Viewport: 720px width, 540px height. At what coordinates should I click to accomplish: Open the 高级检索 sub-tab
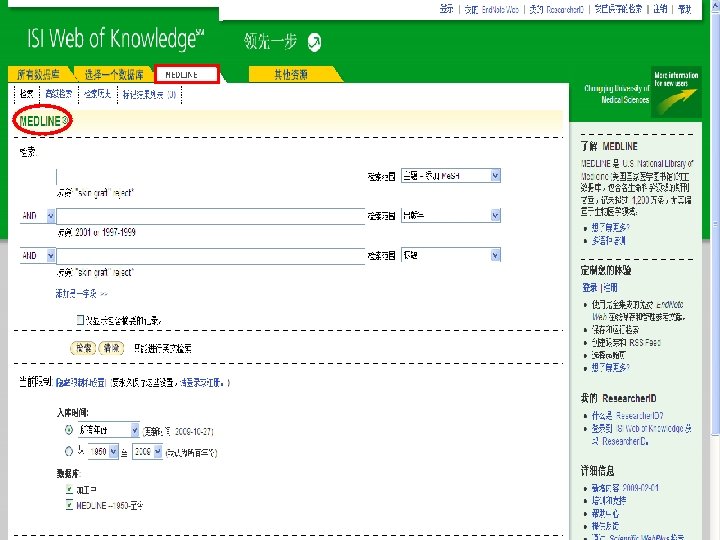tap(59, 94)
